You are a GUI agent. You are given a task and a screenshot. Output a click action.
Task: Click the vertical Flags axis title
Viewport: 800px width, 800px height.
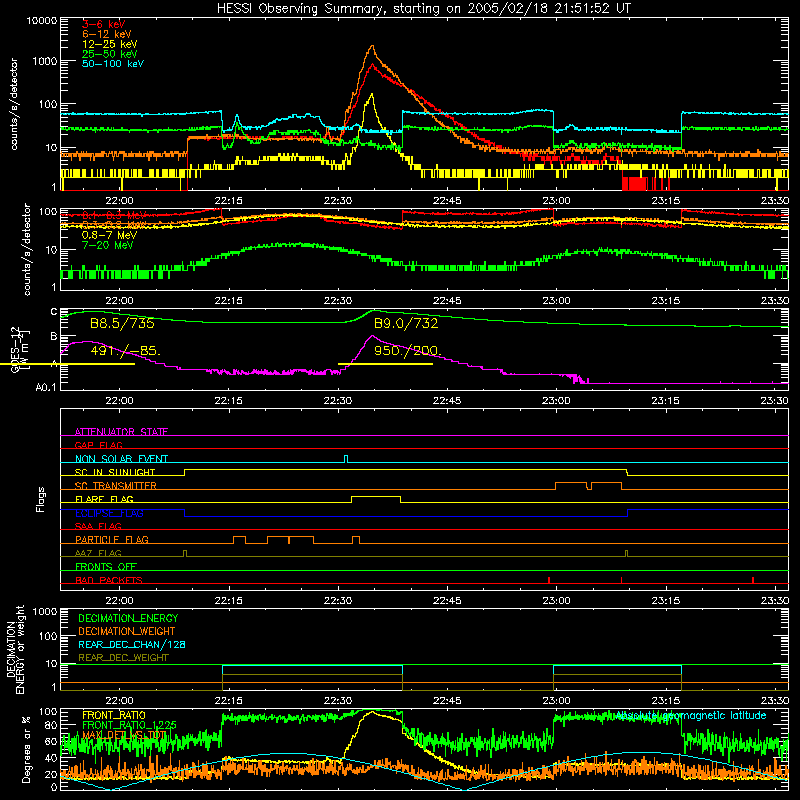40,499
